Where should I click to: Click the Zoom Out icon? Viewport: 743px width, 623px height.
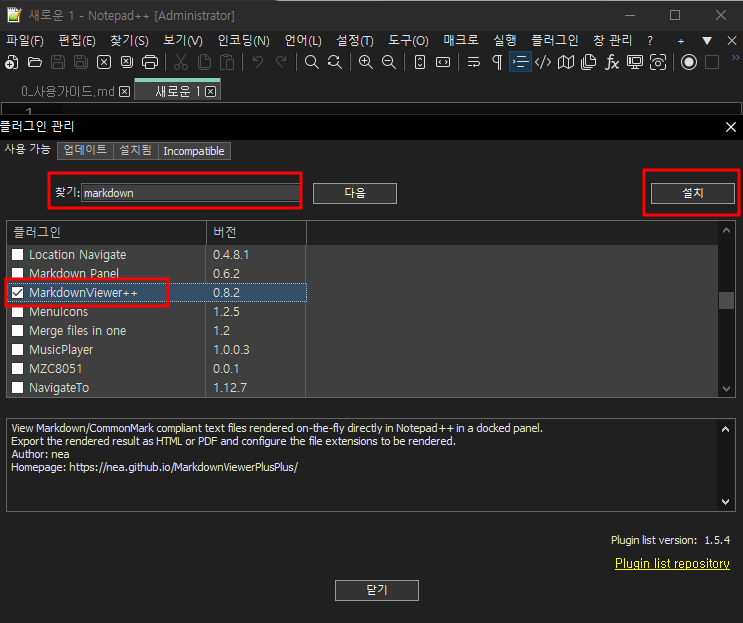[x=389, y=62]
